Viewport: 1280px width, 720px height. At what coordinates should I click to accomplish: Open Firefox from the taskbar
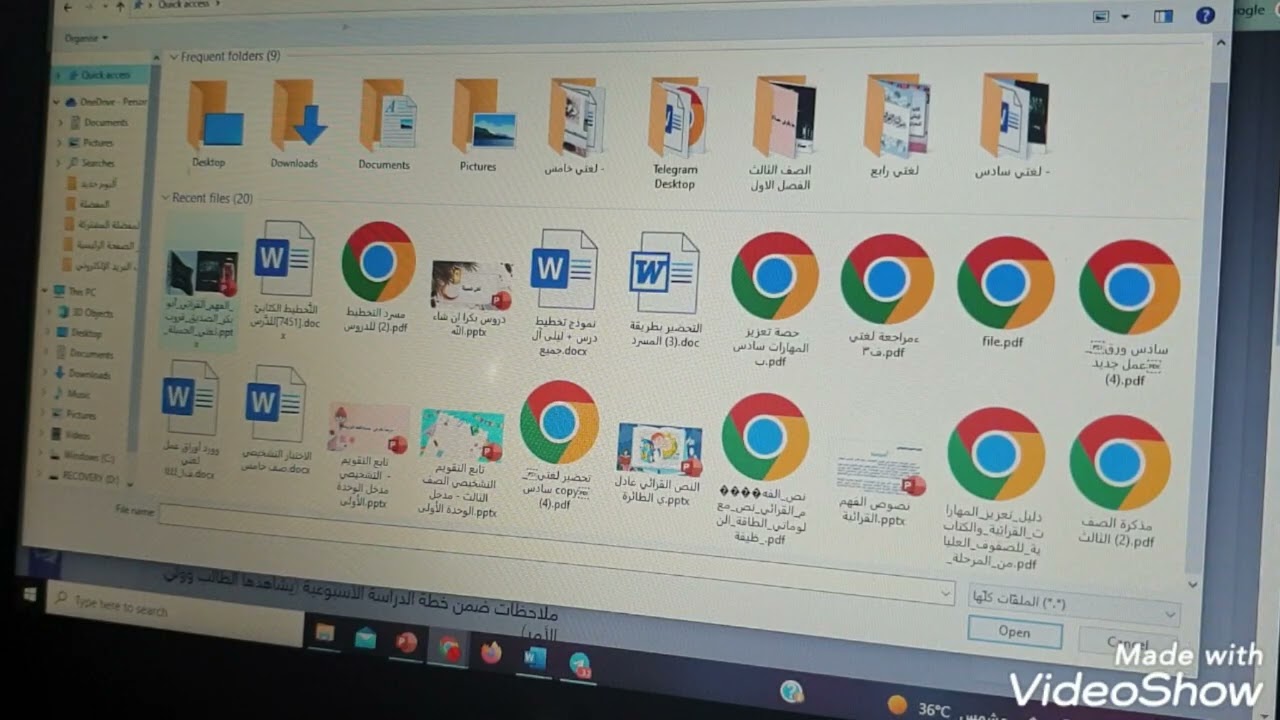point(491,653)
